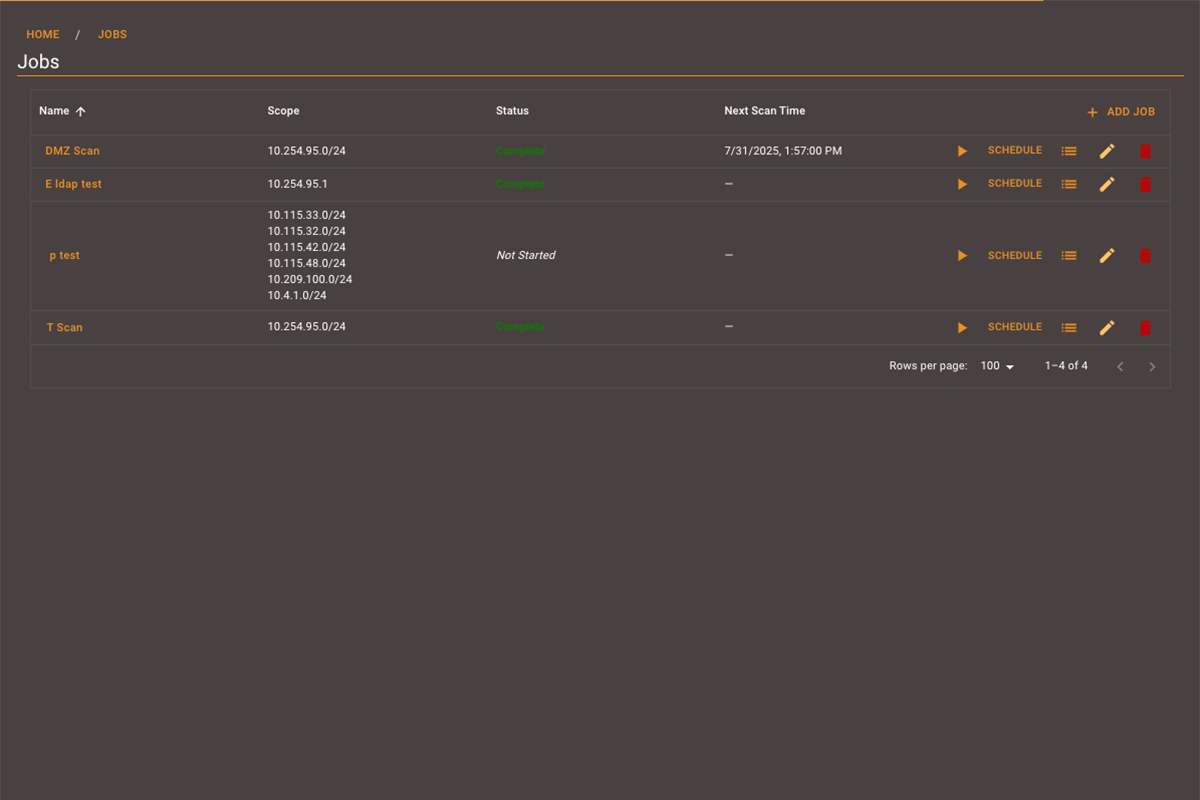This screenshot has width=1200, height=800.
Task: Run the DMZ Scan job
Action: pos(962,151)
